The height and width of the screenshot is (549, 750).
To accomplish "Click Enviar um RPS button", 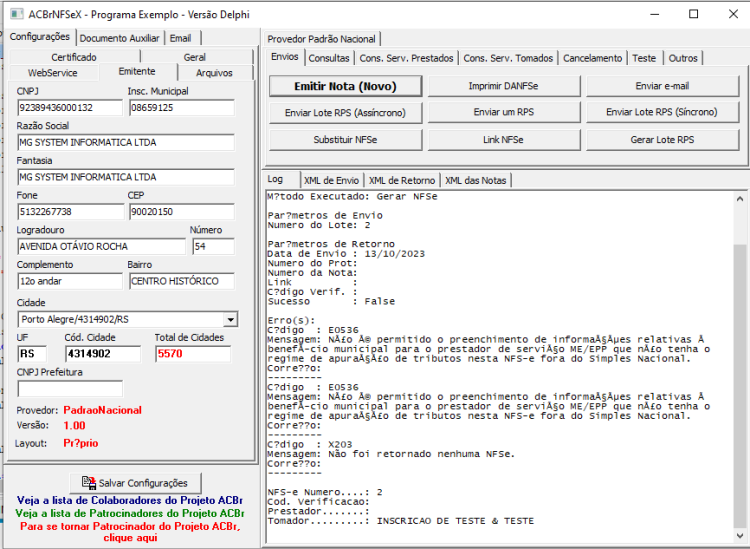I will [x=504, y=112].
